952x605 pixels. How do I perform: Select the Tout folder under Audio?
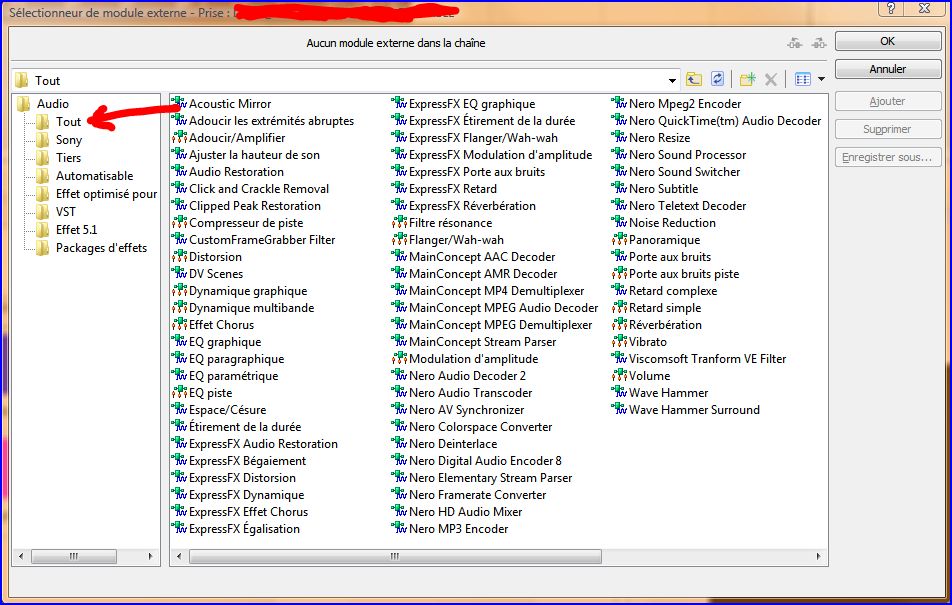tap(68, 121)
